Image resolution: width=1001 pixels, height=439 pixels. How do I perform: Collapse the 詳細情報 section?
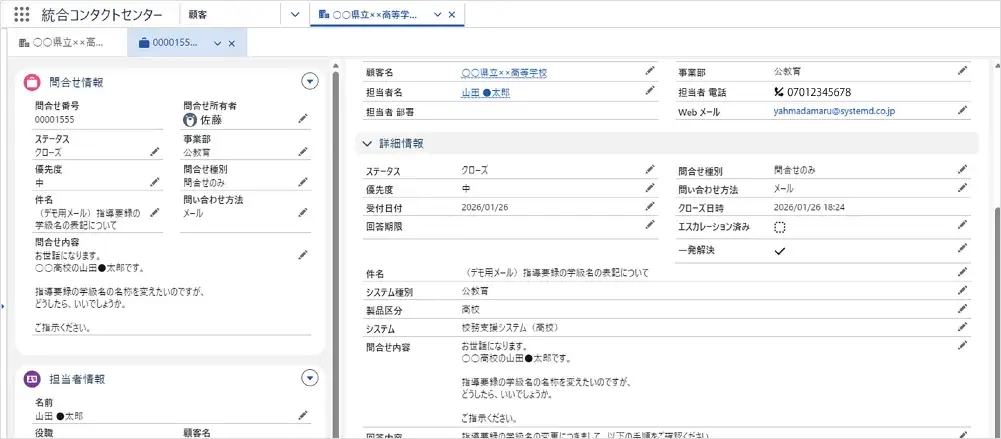tap(366, 144)
